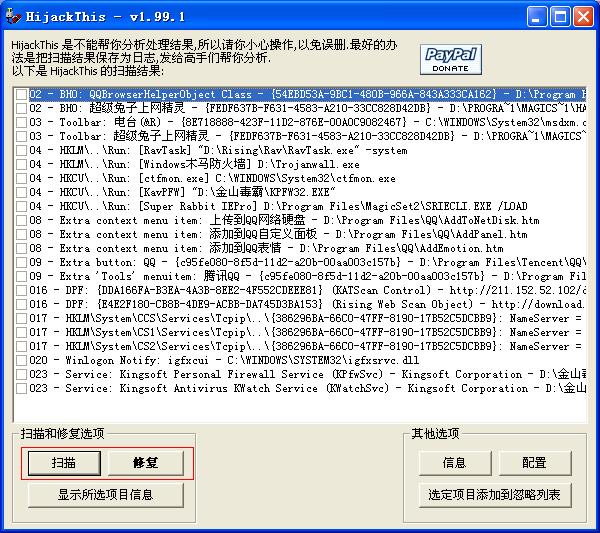Select the KPfwSvc service row text
This screenshot has height=533, width=600.
tap(307, 374)
